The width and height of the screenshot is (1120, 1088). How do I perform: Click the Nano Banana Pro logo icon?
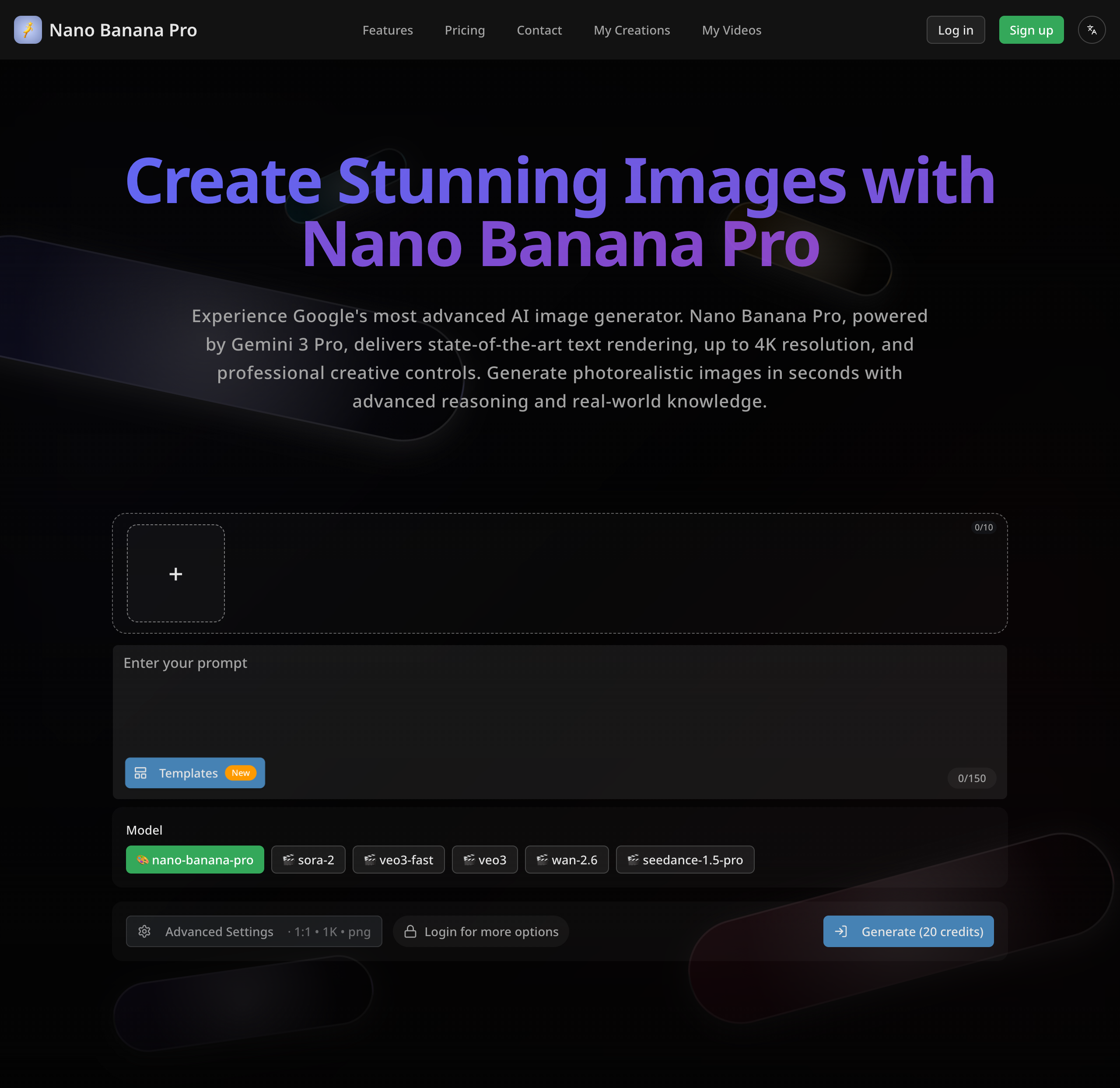click(x=28, y=30)
